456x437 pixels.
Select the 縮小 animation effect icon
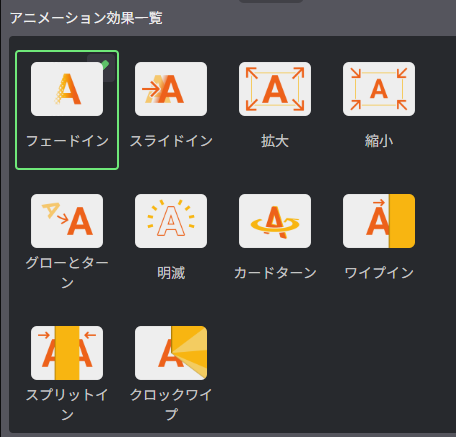(x=379, y=89)
